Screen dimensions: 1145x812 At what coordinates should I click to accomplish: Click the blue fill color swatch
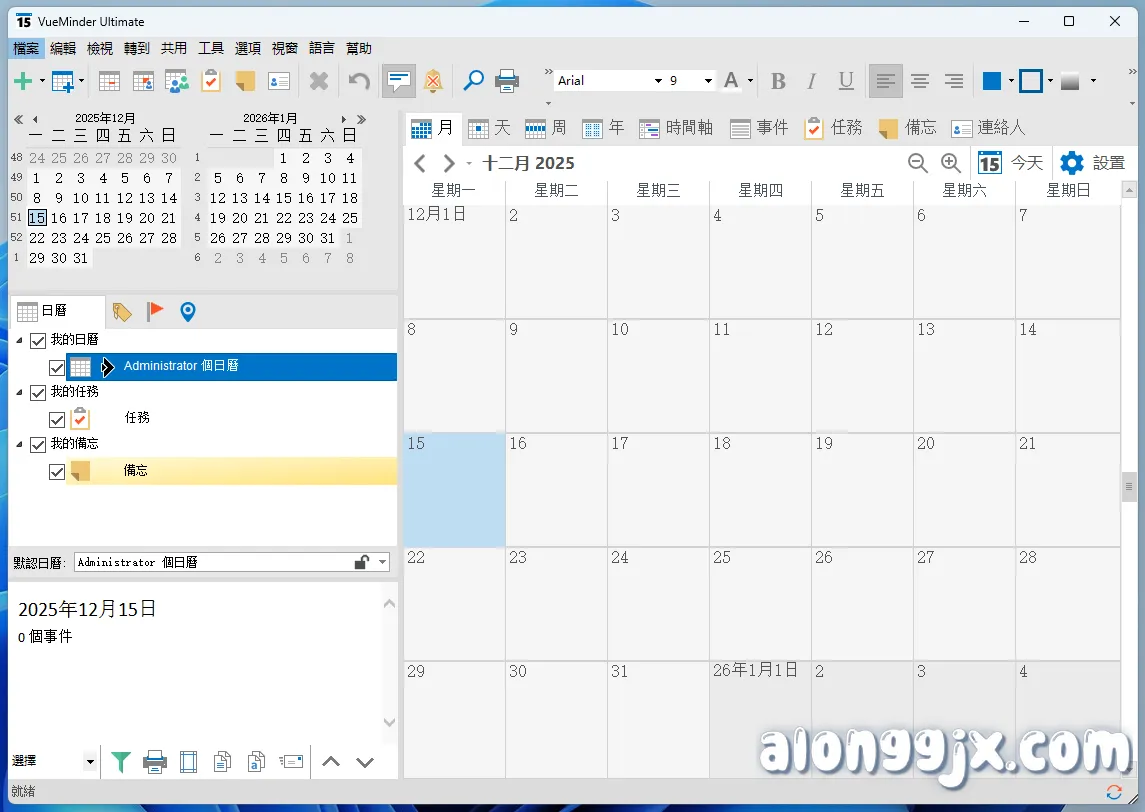992,81
